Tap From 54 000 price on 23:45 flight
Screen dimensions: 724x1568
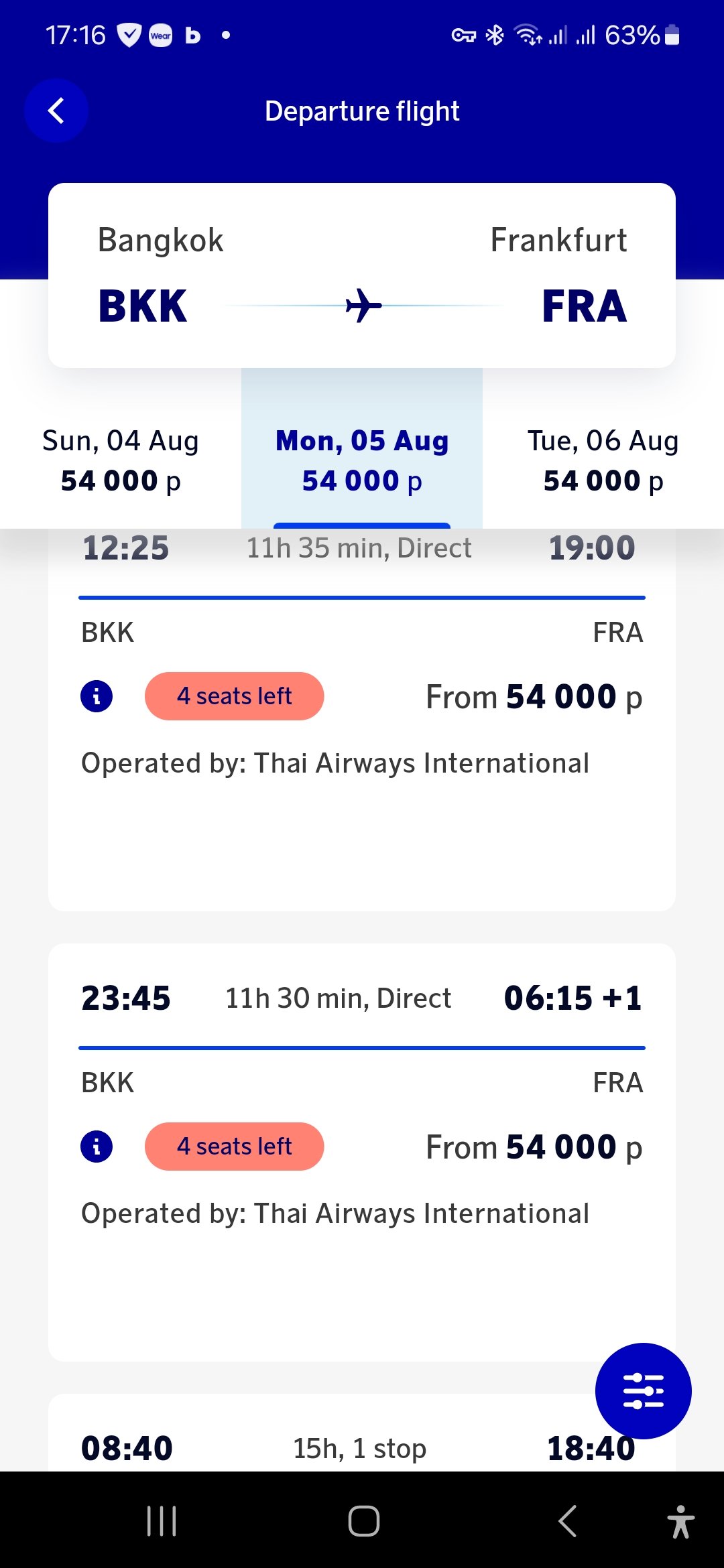click(534, 1147)
